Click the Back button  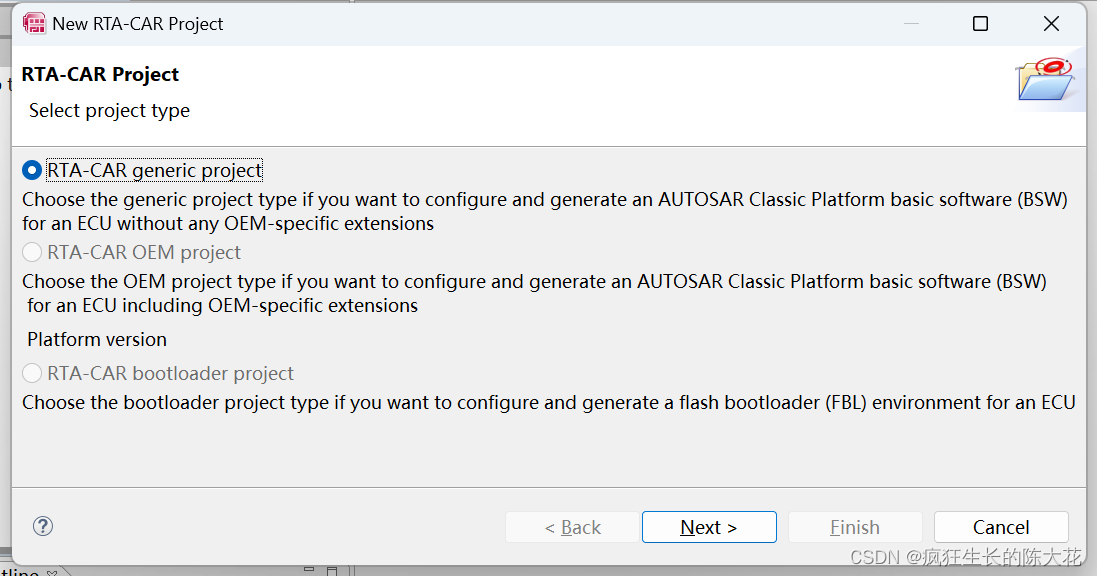click(573, 527)
